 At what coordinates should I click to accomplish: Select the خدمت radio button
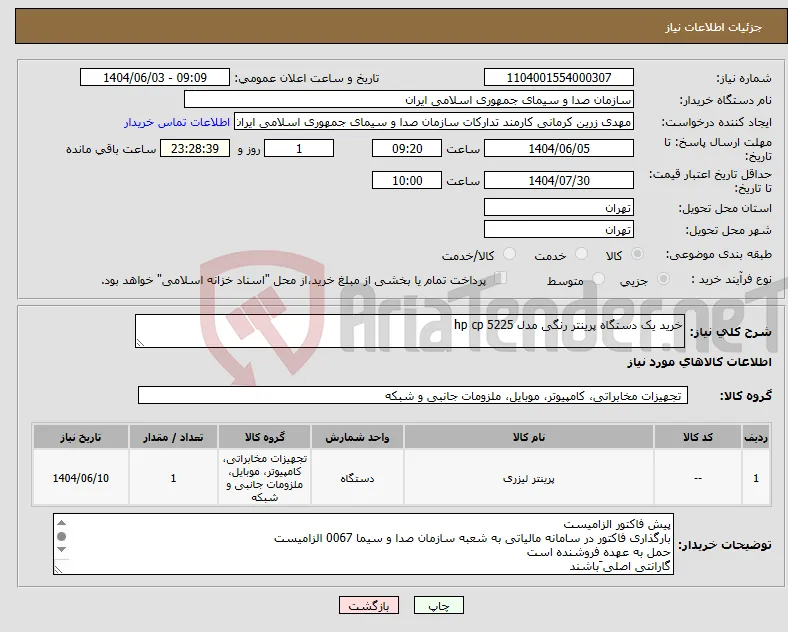pos(581,254)
